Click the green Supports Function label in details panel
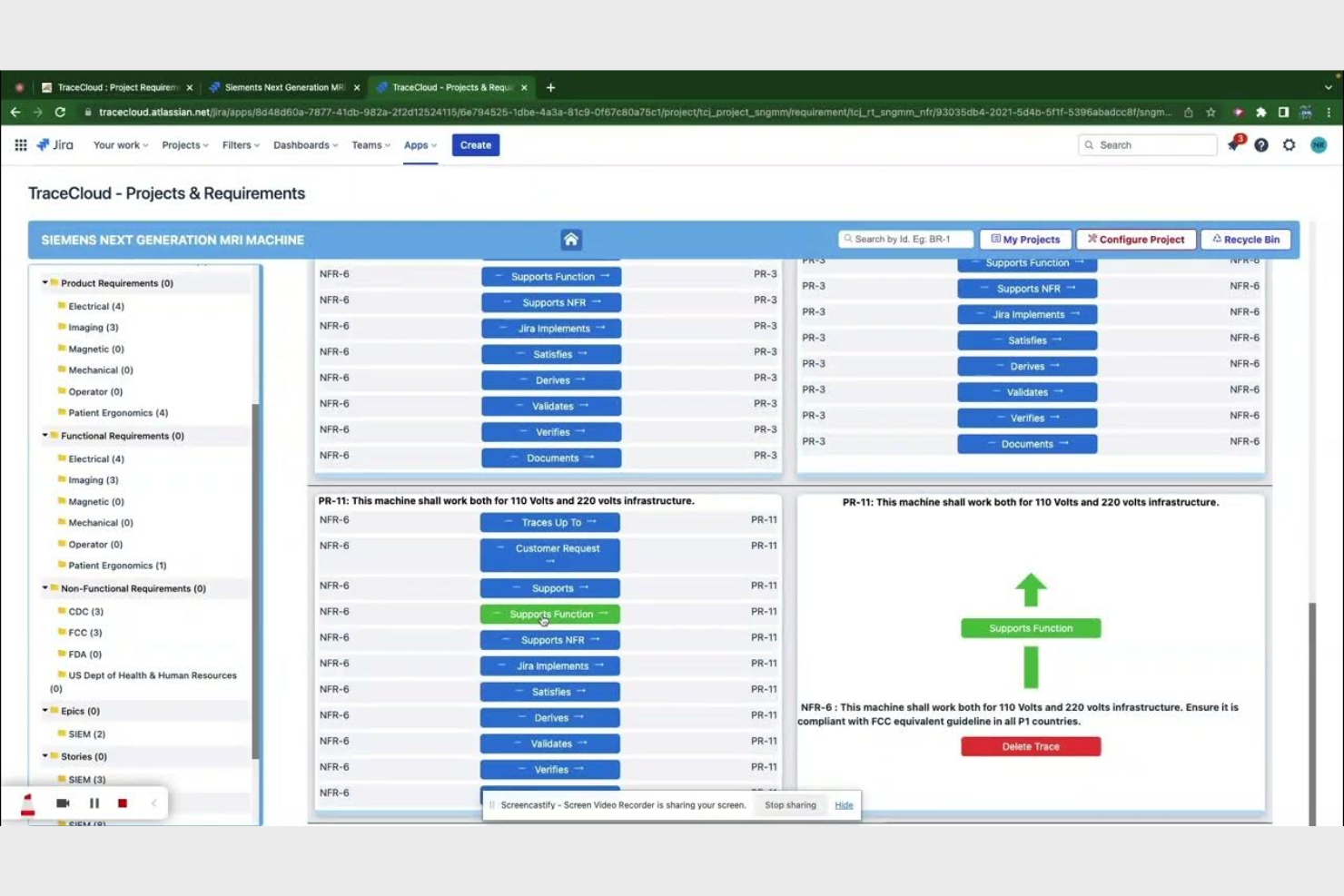This screenshot has height=896, width=1344. (1031, 628)
